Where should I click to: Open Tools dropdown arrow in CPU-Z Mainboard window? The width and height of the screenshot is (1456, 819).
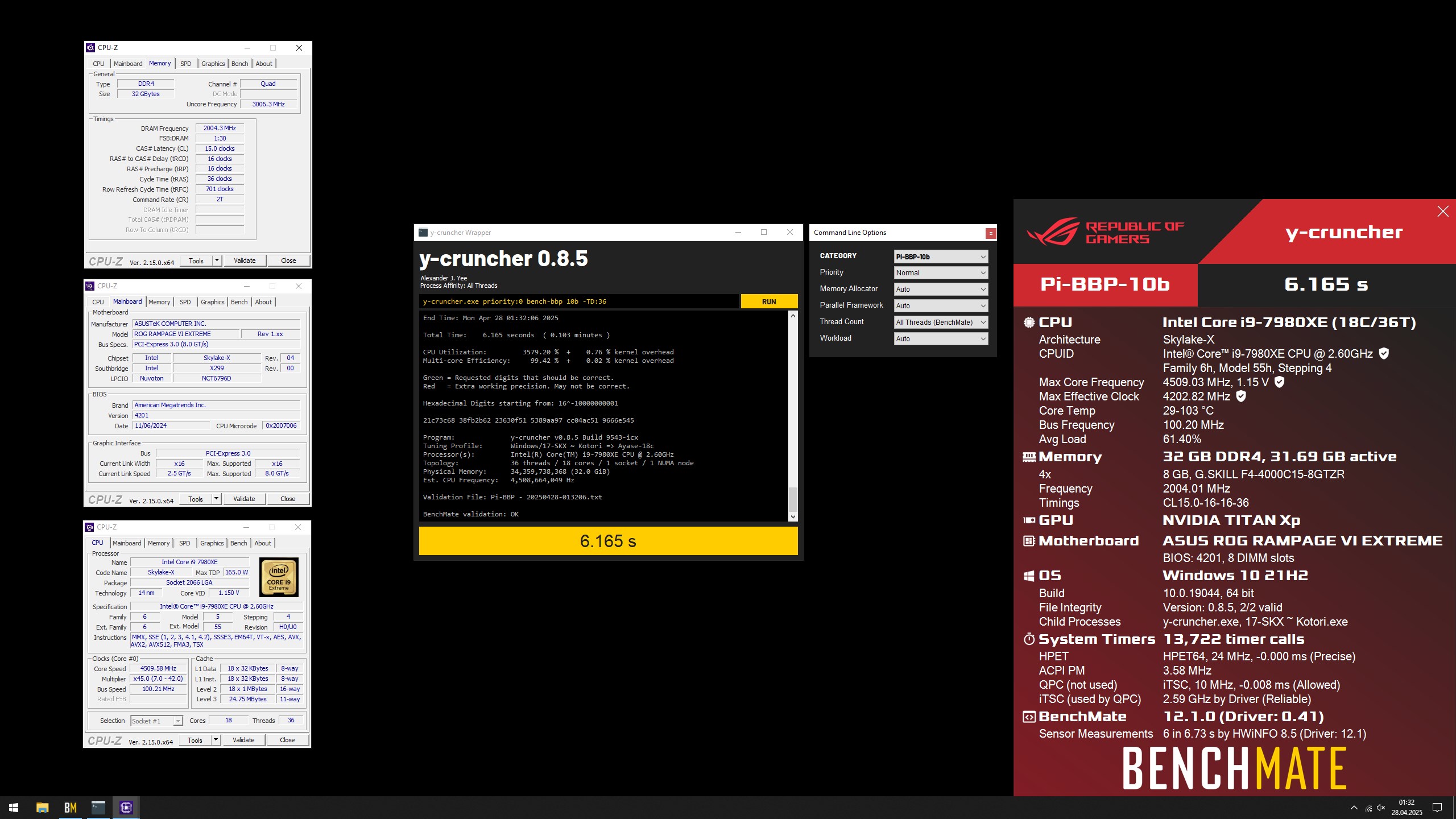(216, 499)
